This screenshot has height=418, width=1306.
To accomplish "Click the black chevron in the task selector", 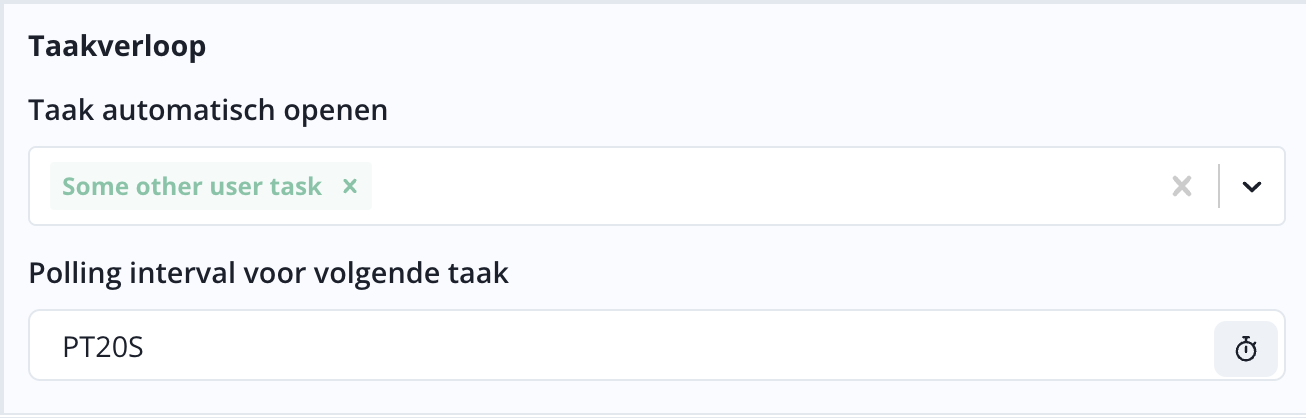I will 1251,186.
